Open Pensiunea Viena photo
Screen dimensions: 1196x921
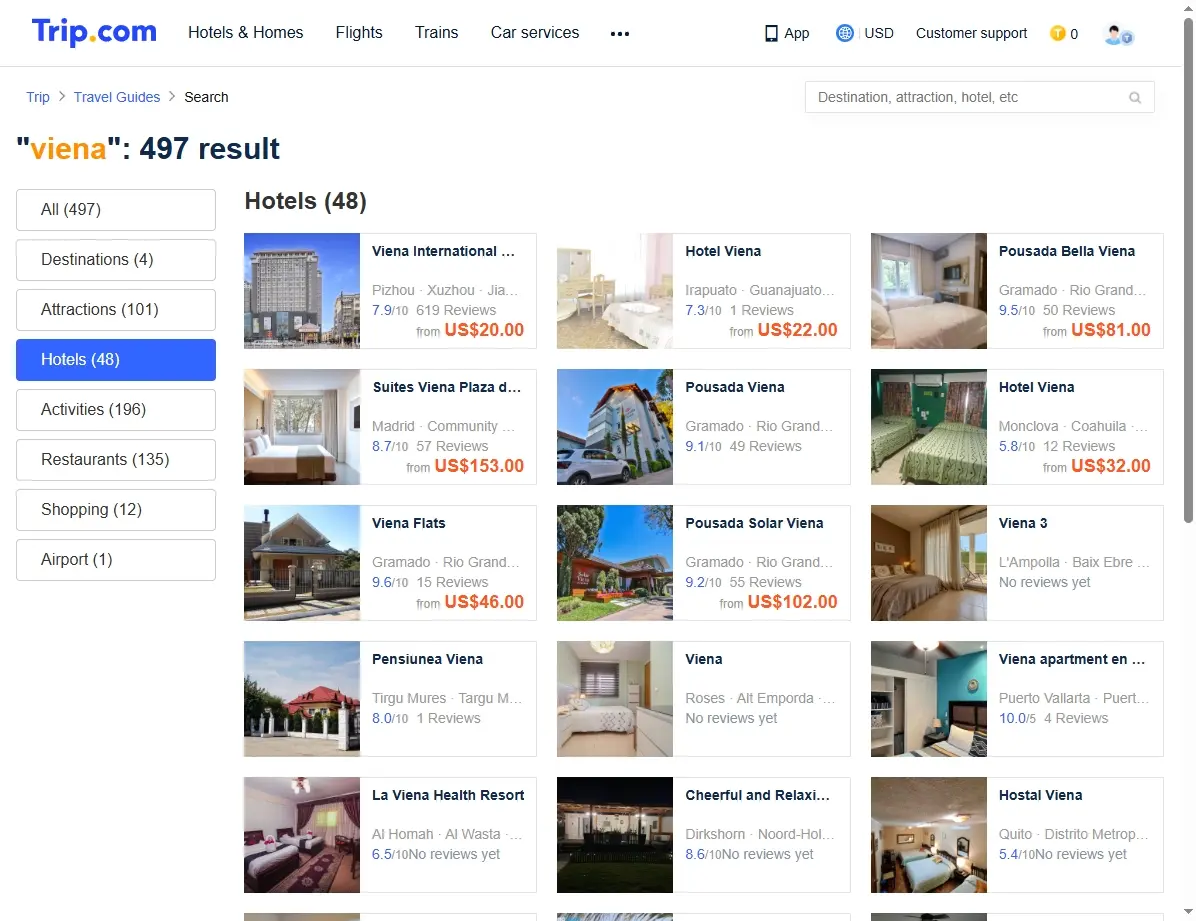pyautogui.click(x=302, y=699)
